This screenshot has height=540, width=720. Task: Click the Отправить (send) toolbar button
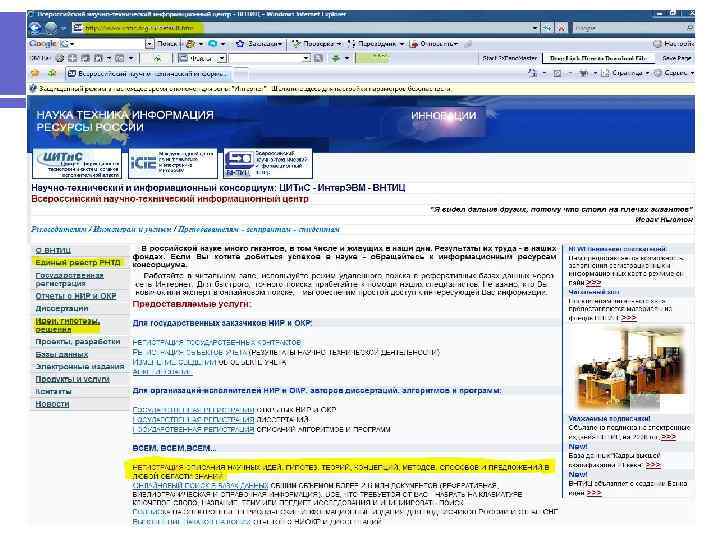[433, 44]
